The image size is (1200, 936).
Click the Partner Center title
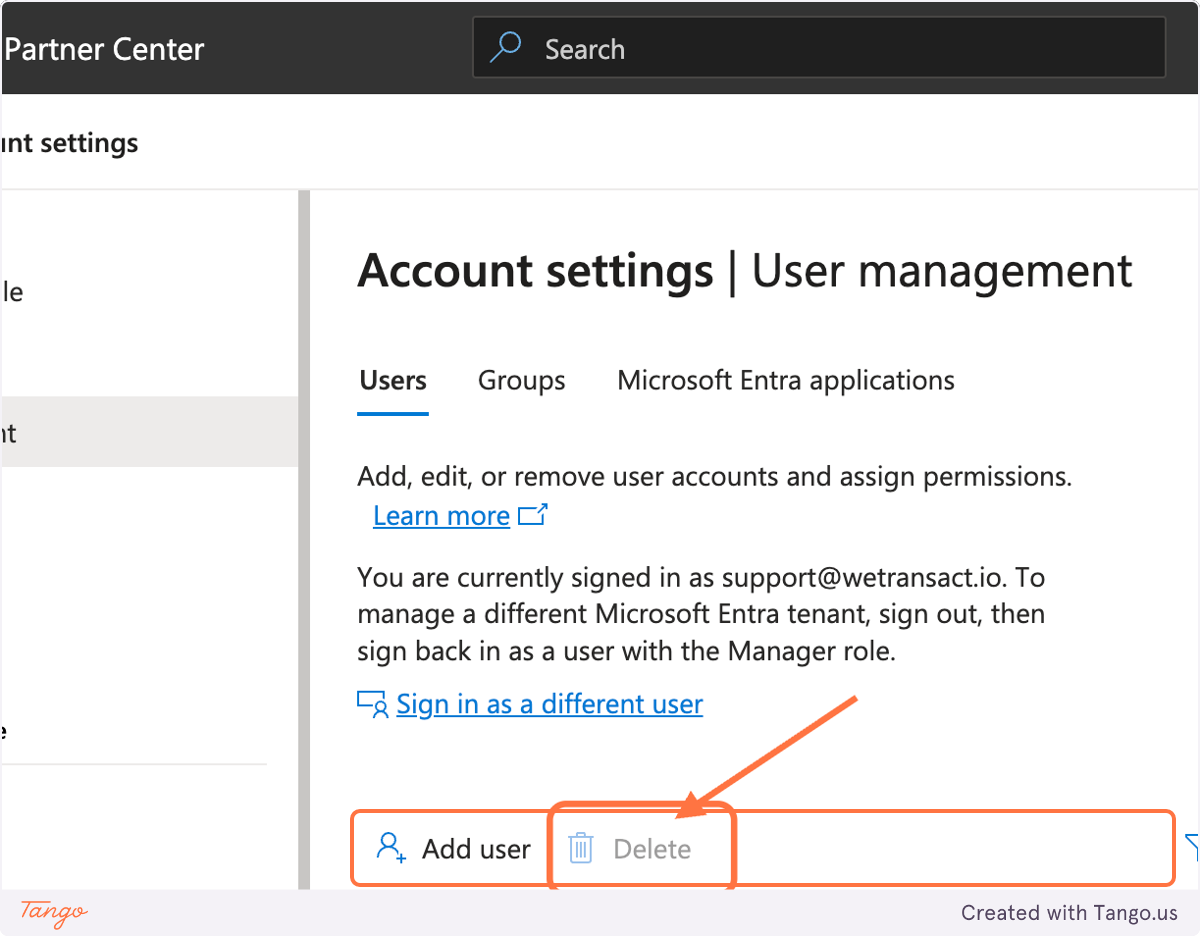(x=104, y=49)
